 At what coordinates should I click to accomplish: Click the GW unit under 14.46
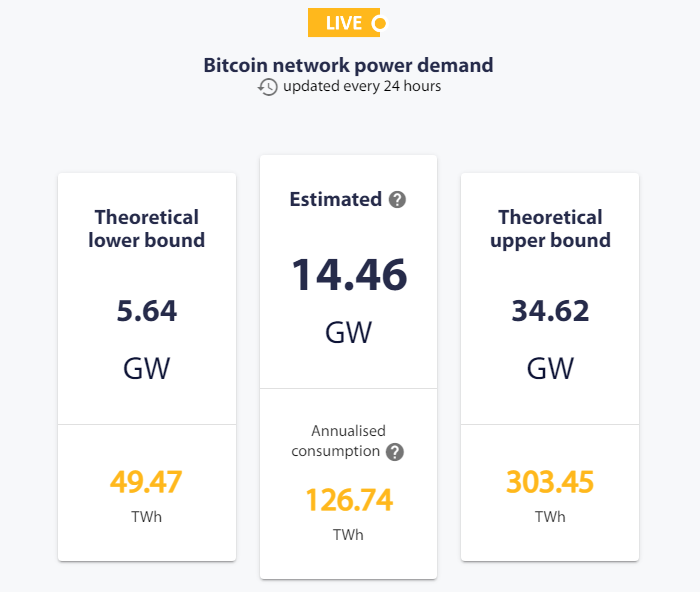(348, 332)
